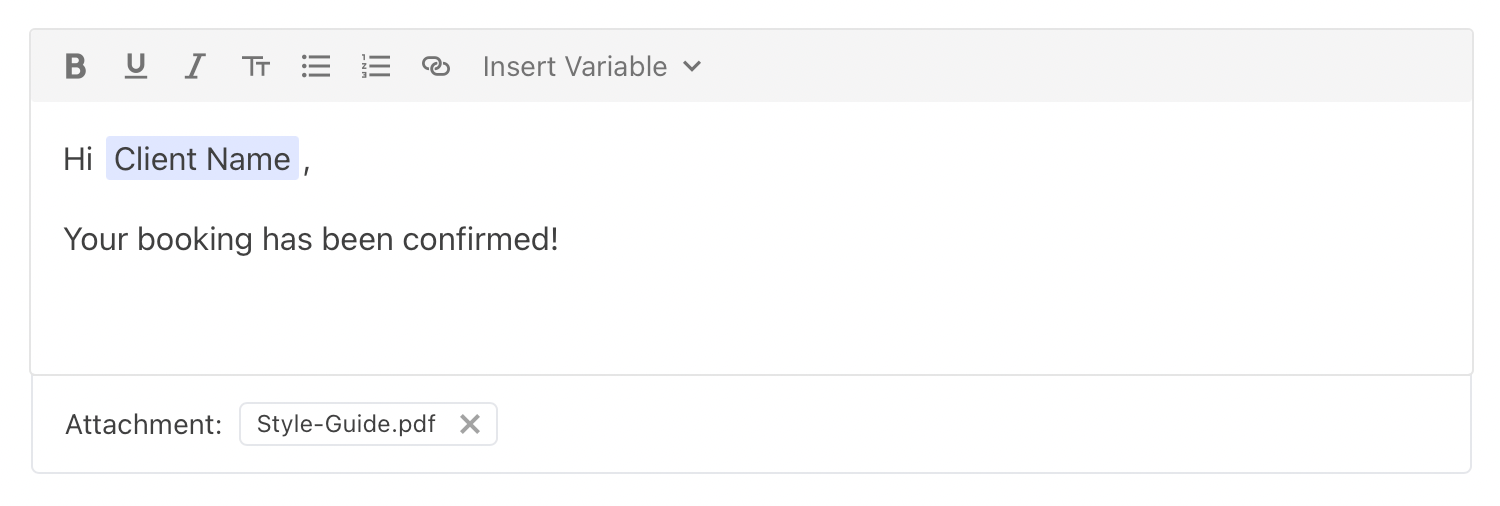1500x506 pixels.
Task: Click the empty message body below the text
Action: tap(751, 316)
